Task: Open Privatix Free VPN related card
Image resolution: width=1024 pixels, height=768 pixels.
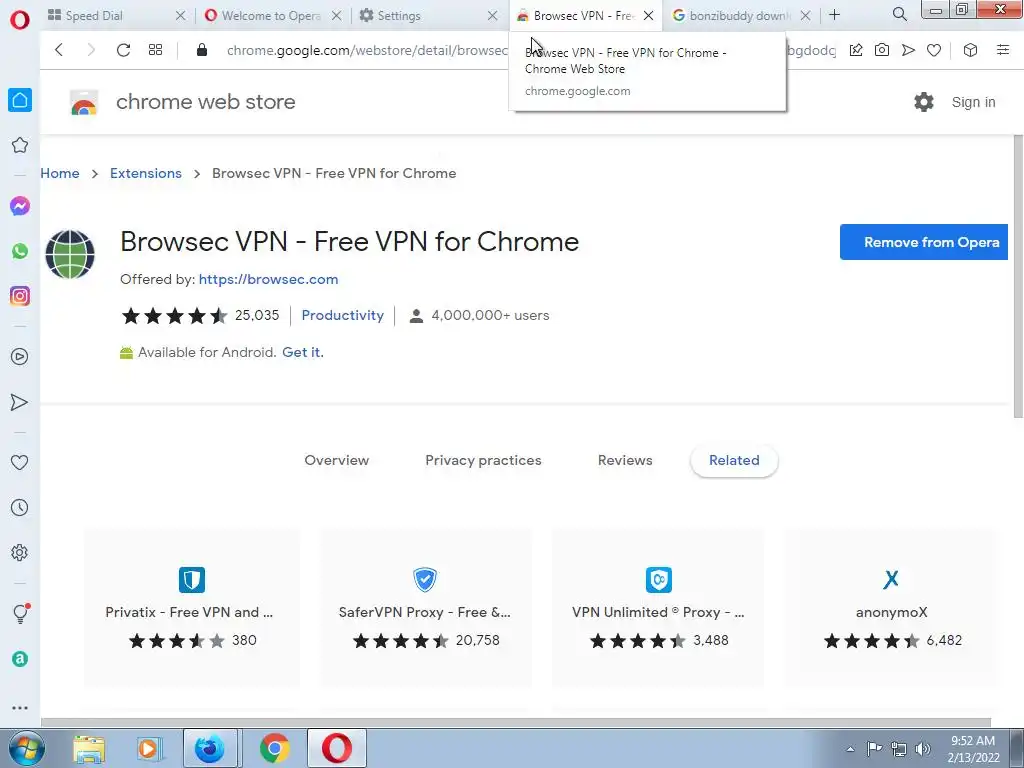Action: (191, 607)
